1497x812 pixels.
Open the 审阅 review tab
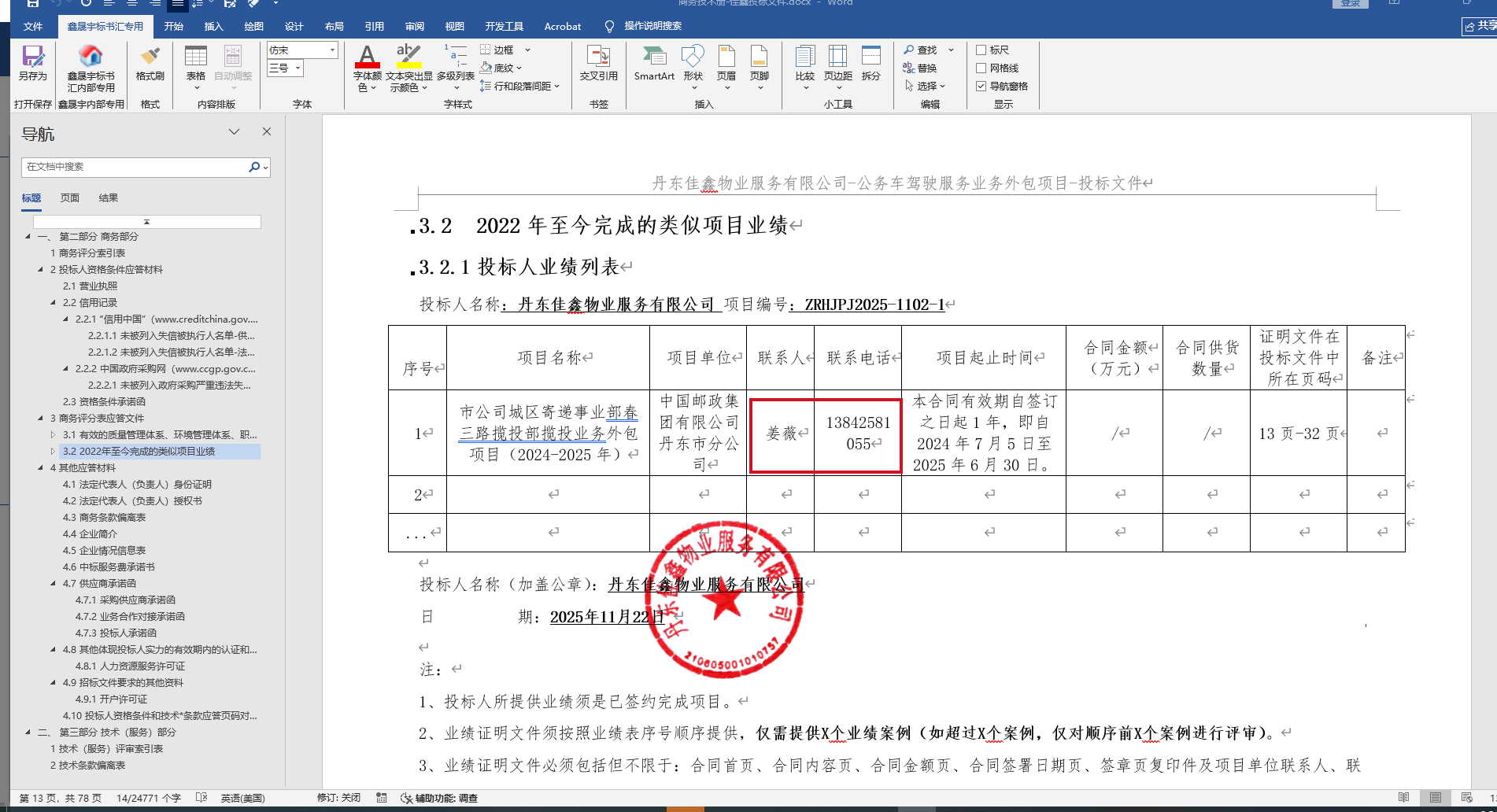[x=414, y=26]
